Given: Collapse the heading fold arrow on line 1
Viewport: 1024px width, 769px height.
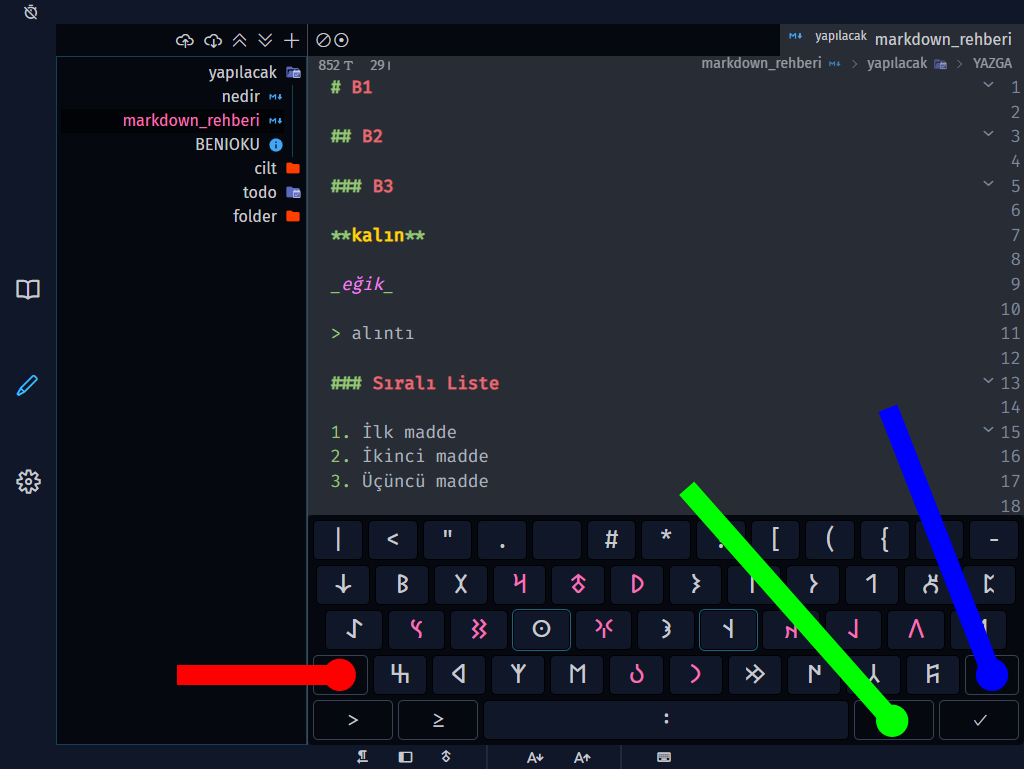Looking at the screenshot, I should pos(988,87).
